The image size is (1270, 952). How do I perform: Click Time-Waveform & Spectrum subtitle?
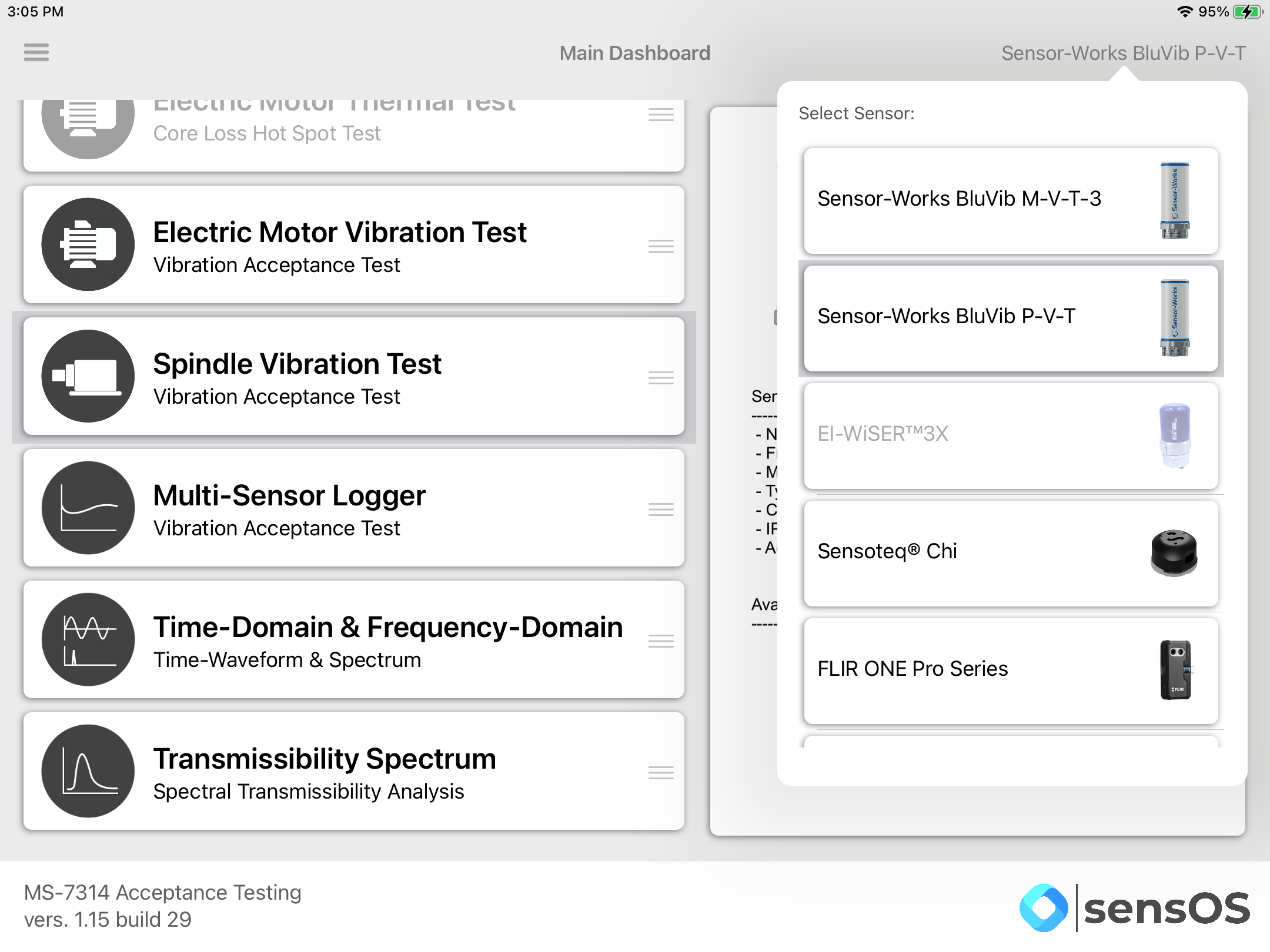[x=287, y=660]
